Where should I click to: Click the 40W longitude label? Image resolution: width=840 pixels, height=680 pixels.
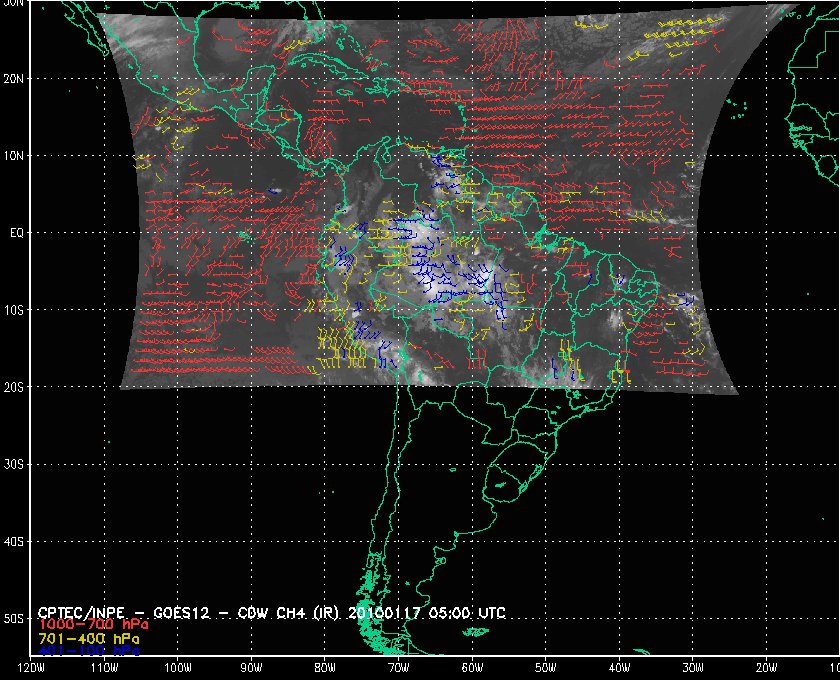tap(619, 668)
